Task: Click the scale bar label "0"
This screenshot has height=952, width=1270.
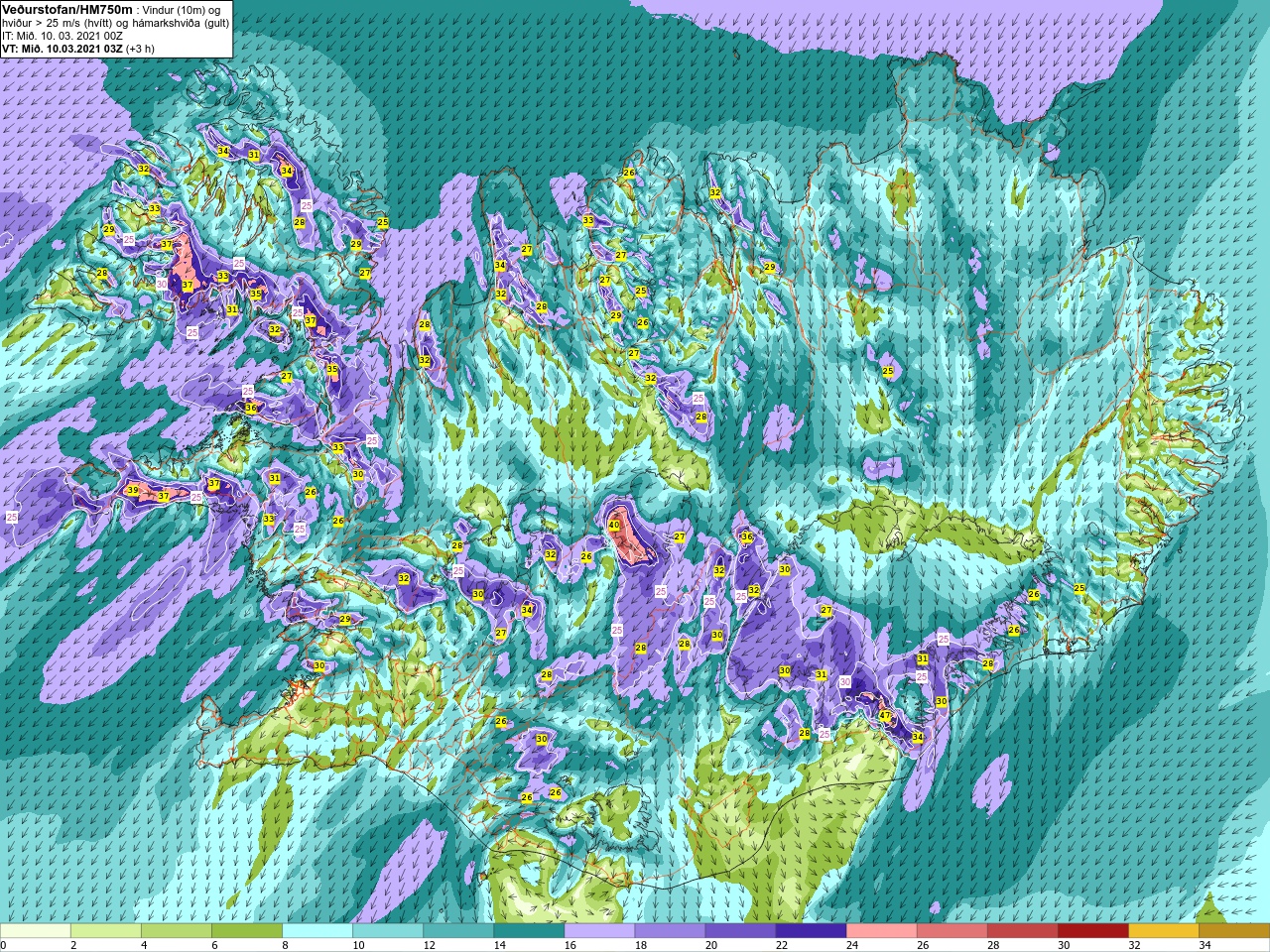Action: pyautogui.click(x=3, y=945)
